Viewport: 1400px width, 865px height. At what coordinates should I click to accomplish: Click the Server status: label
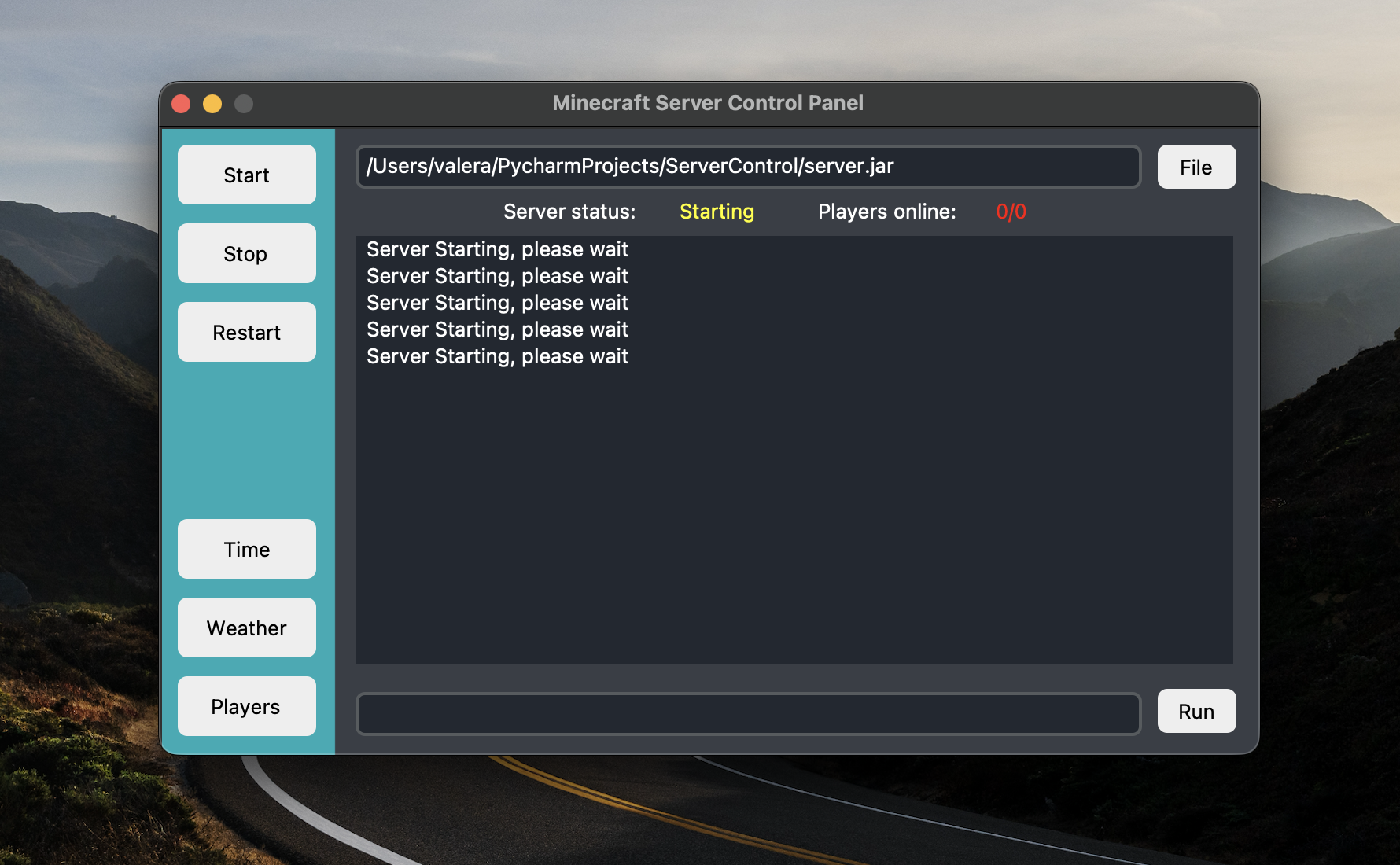569,212
